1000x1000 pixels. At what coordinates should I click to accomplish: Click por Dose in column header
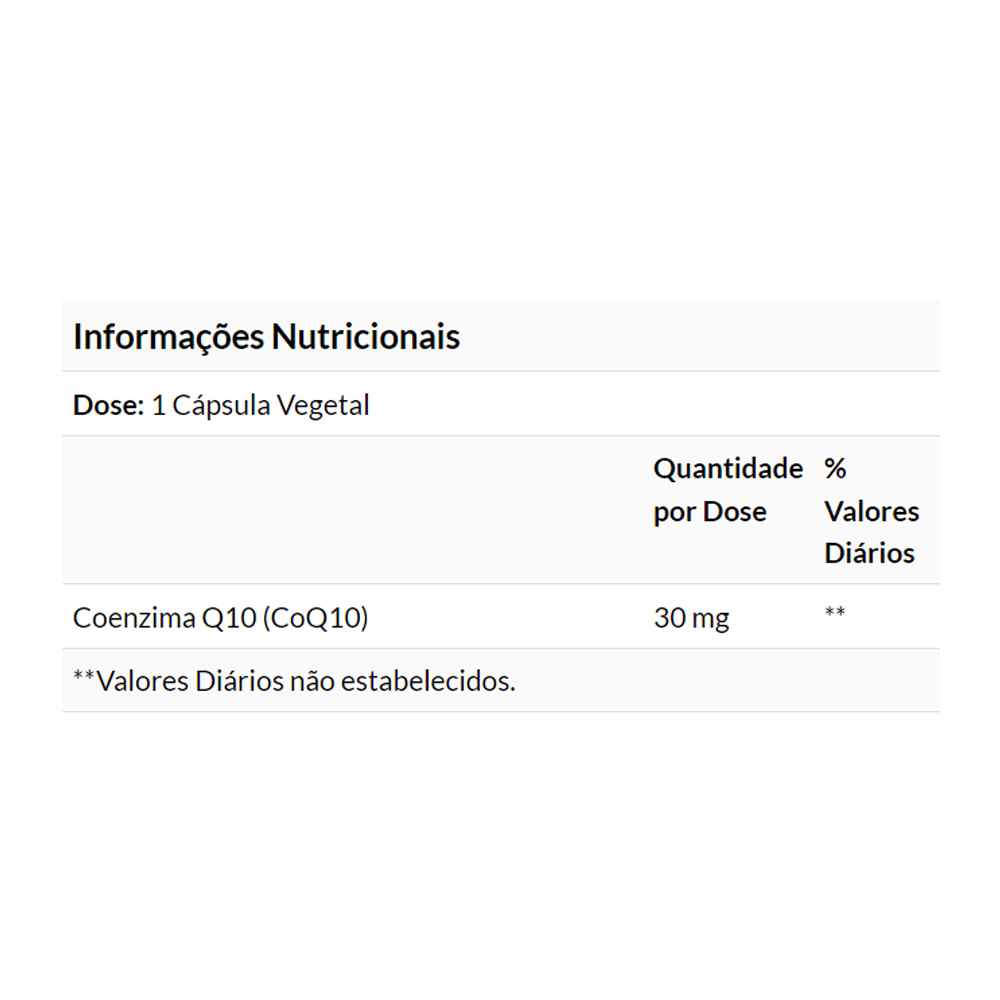[710, 511]
